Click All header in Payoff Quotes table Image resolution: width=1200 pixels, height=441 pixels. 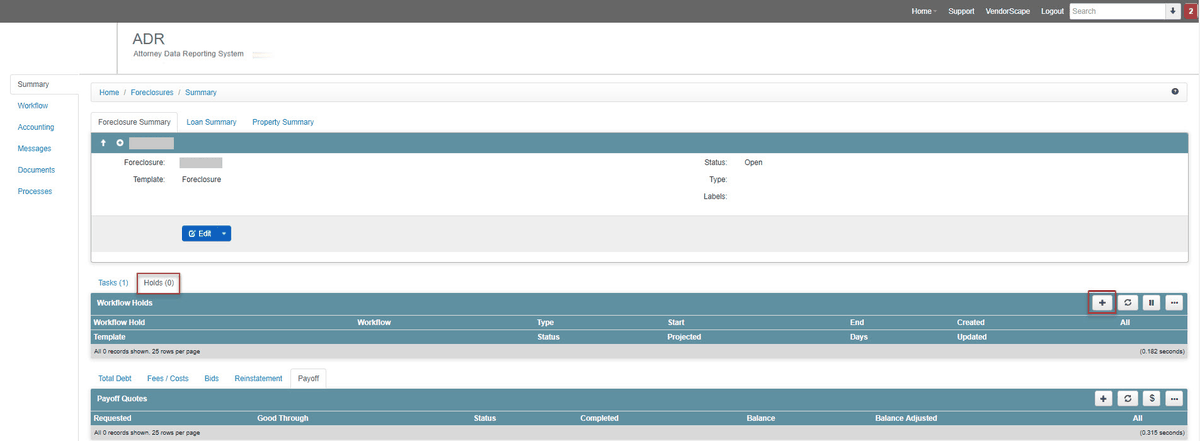coord(1137,418)
